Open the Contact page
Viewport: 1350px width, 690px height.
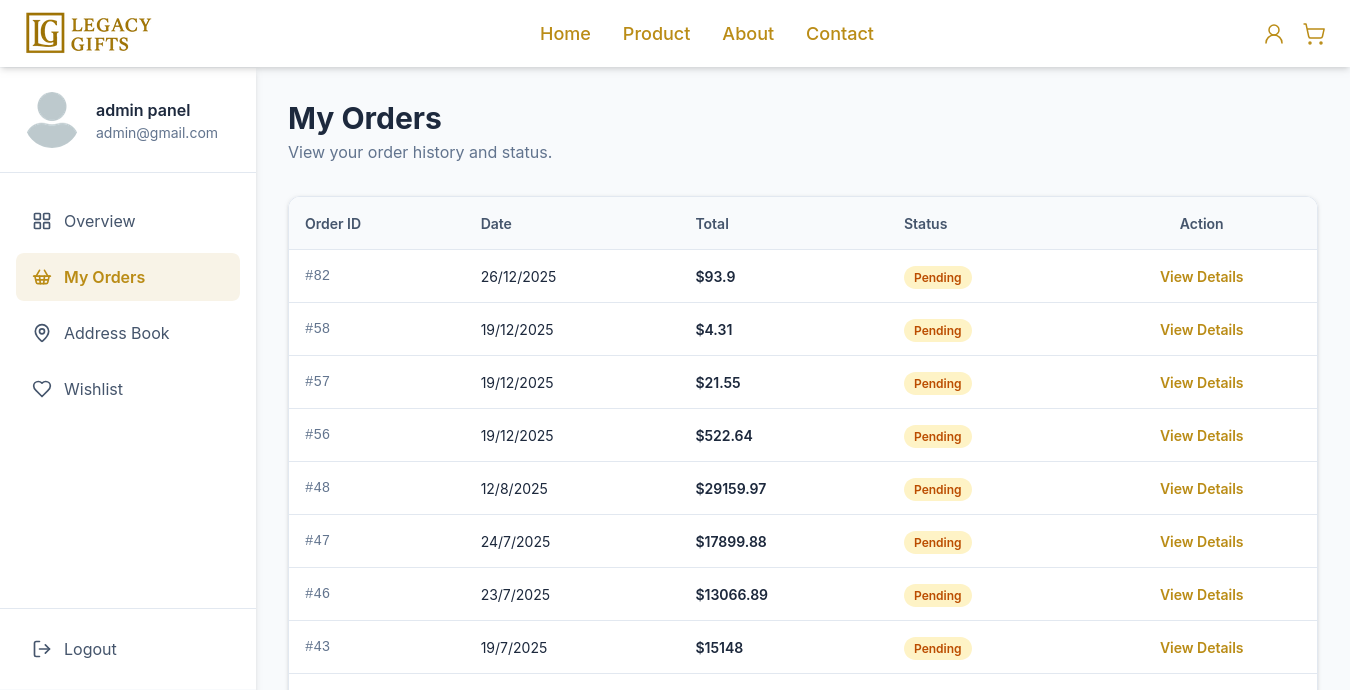pos(840,34)
